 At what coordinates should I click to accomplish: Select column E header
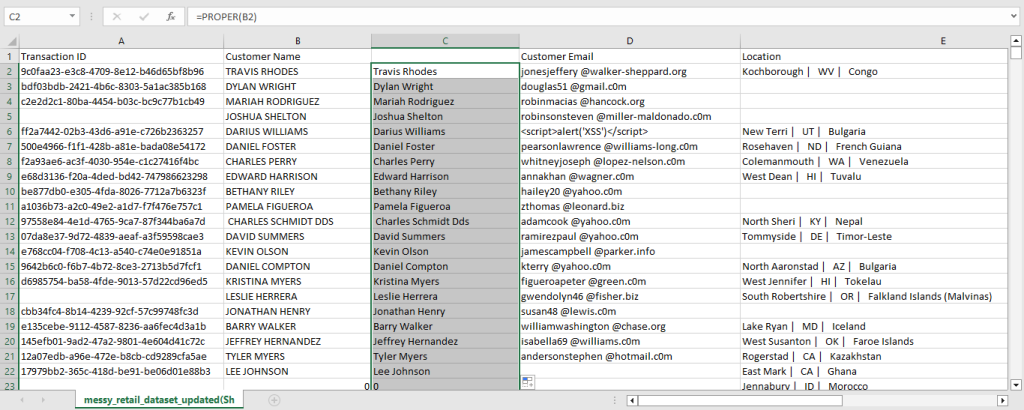point(874,41)
